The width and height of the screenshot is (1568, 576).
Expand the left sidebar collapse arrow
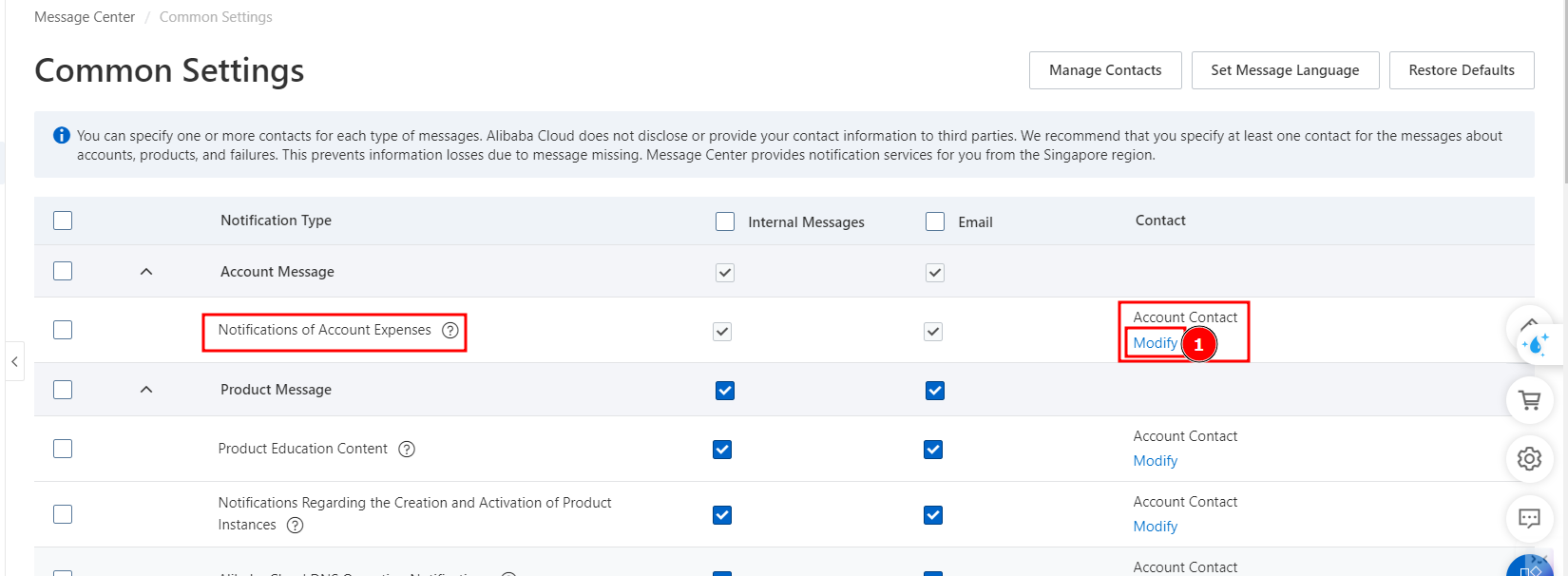[x=14, y=361]
